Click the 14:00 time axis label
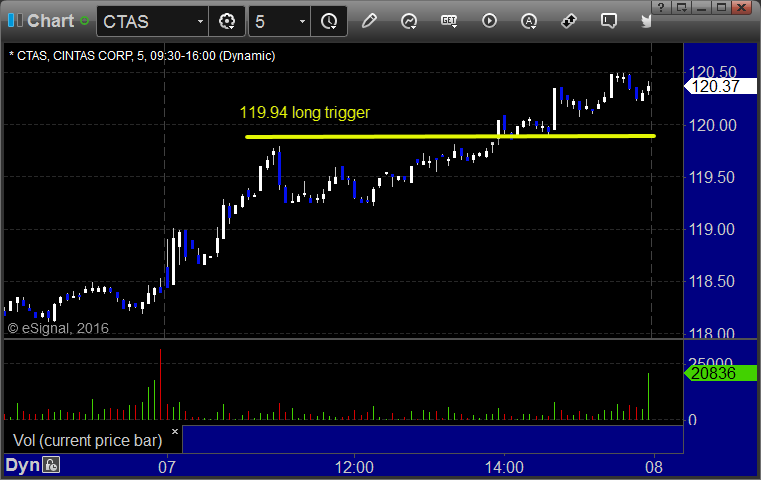The image size is (761, 480). 504,467
